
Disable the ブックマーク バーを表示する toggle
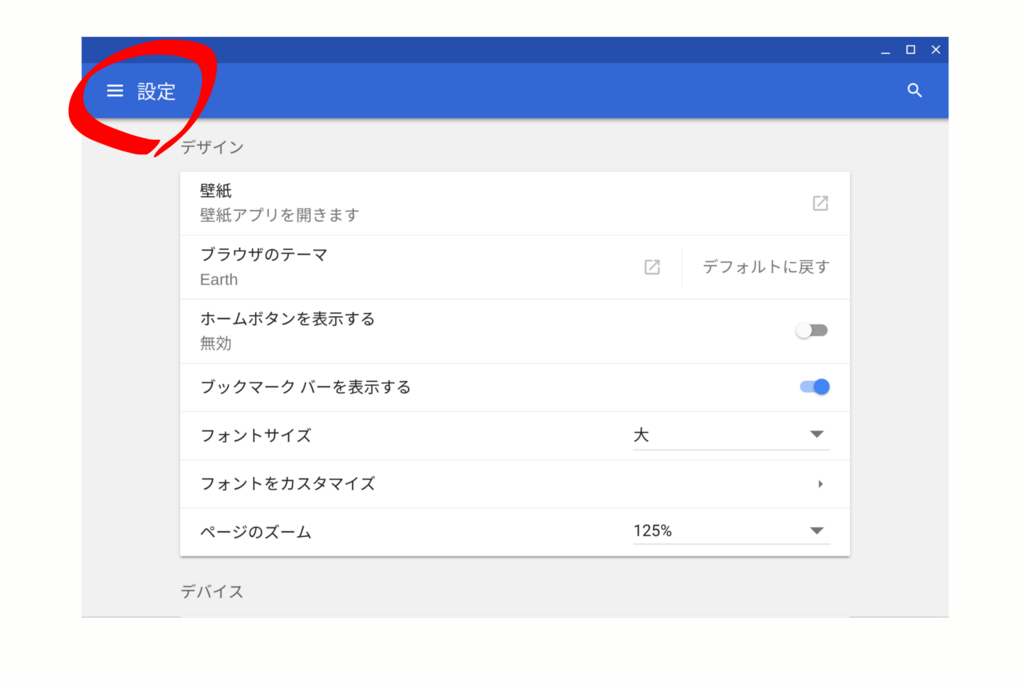pos(814,387)
